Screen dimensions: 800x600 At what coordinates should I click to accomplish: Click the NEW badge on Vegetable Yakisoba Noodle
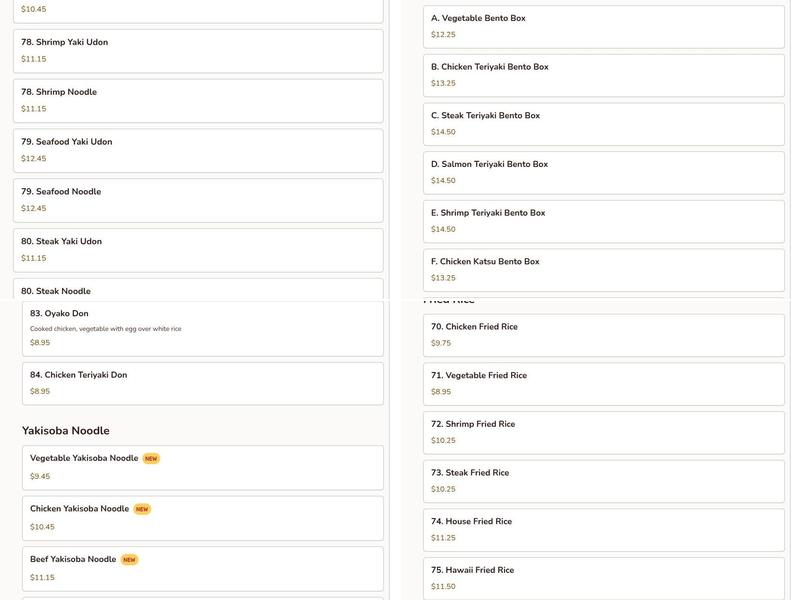pos(151,459)
